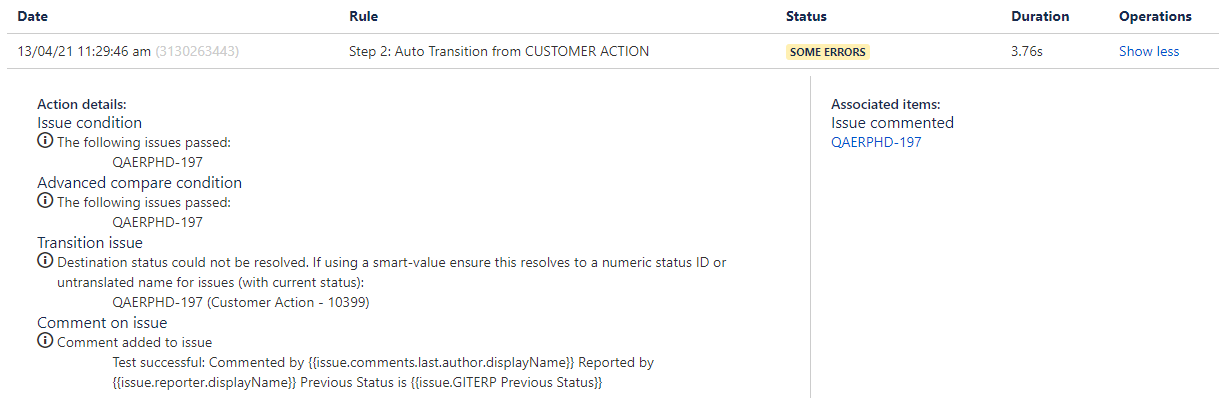Click the Transition issue heading
The width and height of the screenshot is (1220, 398).
pyautogui.click(x=90, y=242)
